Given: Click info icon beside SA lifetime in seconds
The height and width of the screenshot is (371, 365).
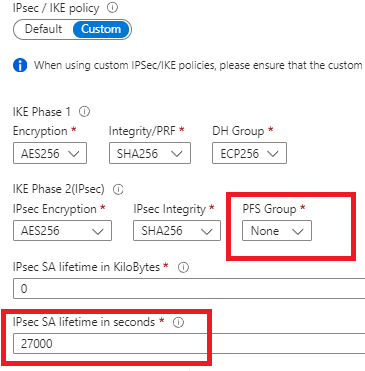Looking at the screenshot, I should 178,322.
